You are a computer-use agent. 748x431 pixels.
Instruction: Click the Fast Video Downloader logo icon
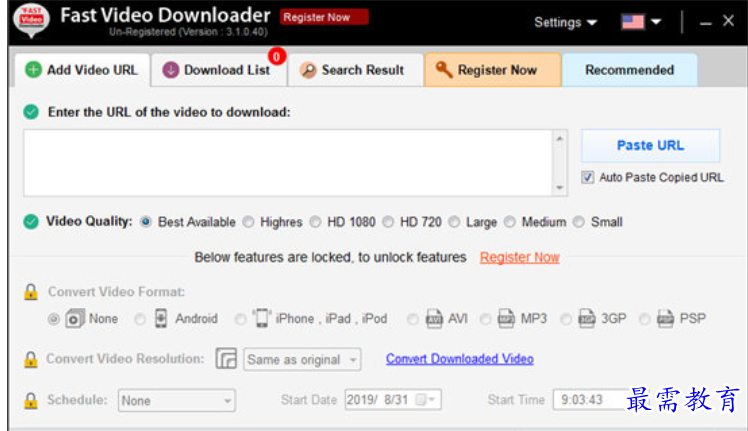(x=31, y=21)
